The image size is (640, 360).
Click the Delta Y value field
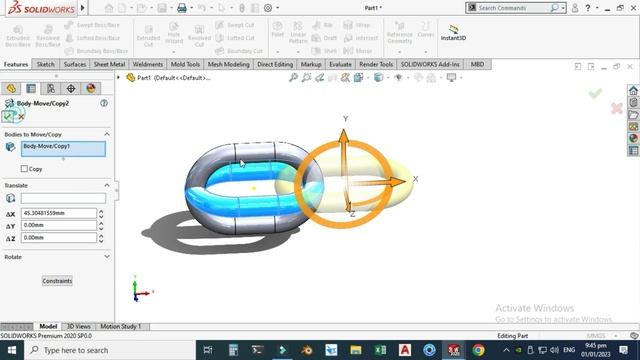point(59,225)
